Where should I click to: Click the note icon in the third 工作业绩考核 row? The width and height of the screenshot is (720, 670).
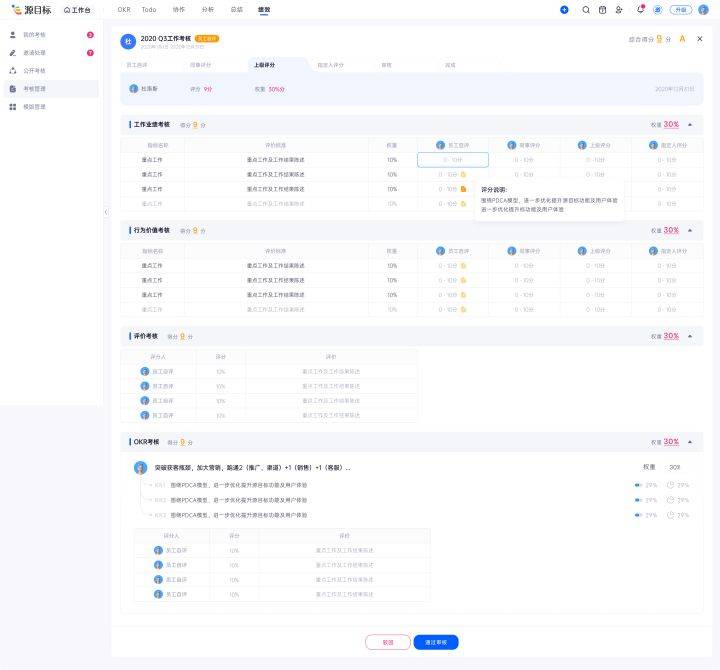pyautogui.click(x=463, y=189)
